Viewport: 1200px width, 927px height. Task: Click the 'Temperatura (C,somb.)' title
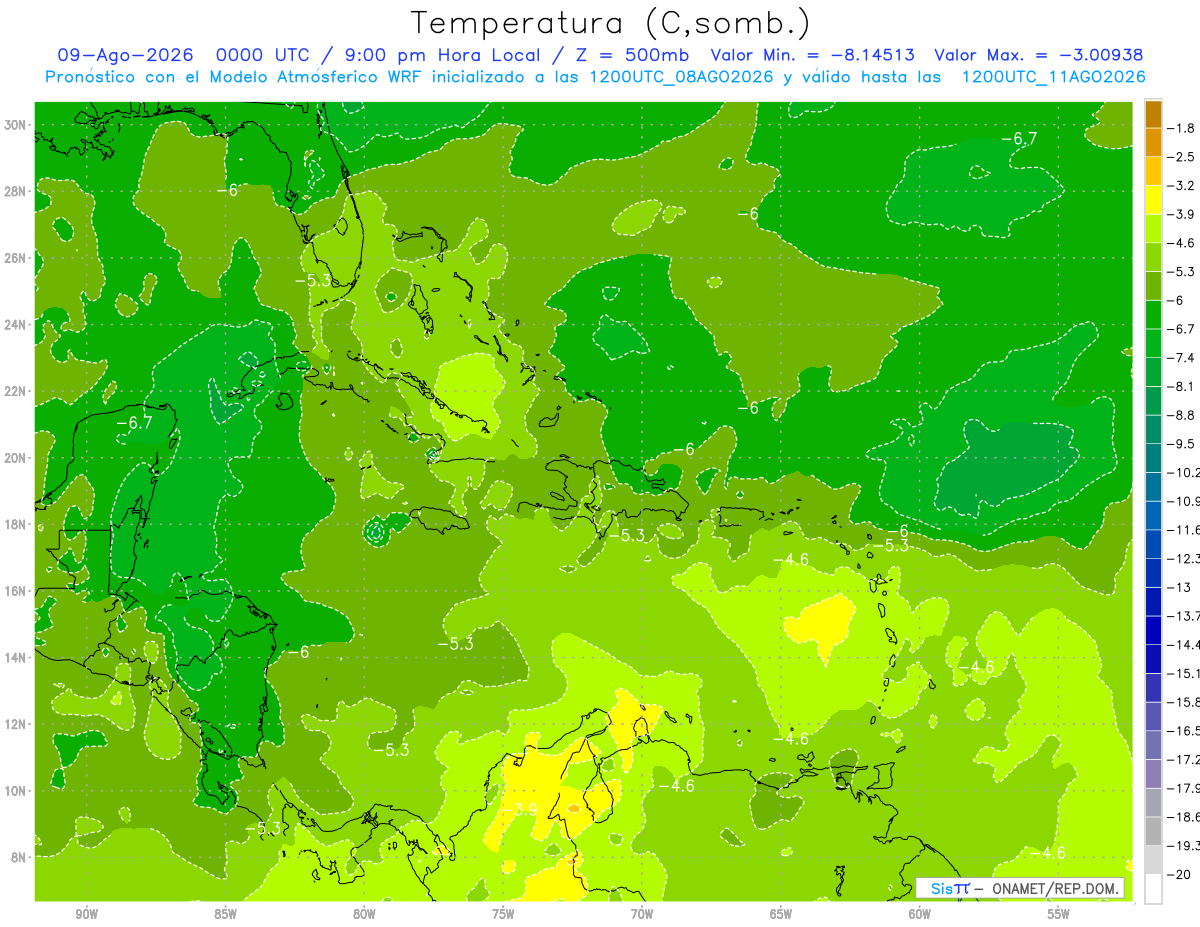pyautogui.click(x=611, y=23)
